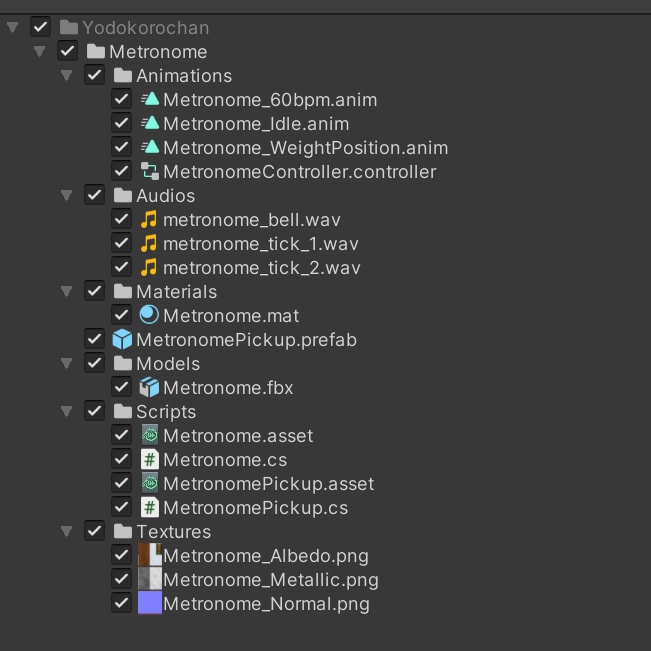Uncheck the MetronomePickup.prefab checkbox
Viewport: 651px width, 651px height.
point(95,340)
